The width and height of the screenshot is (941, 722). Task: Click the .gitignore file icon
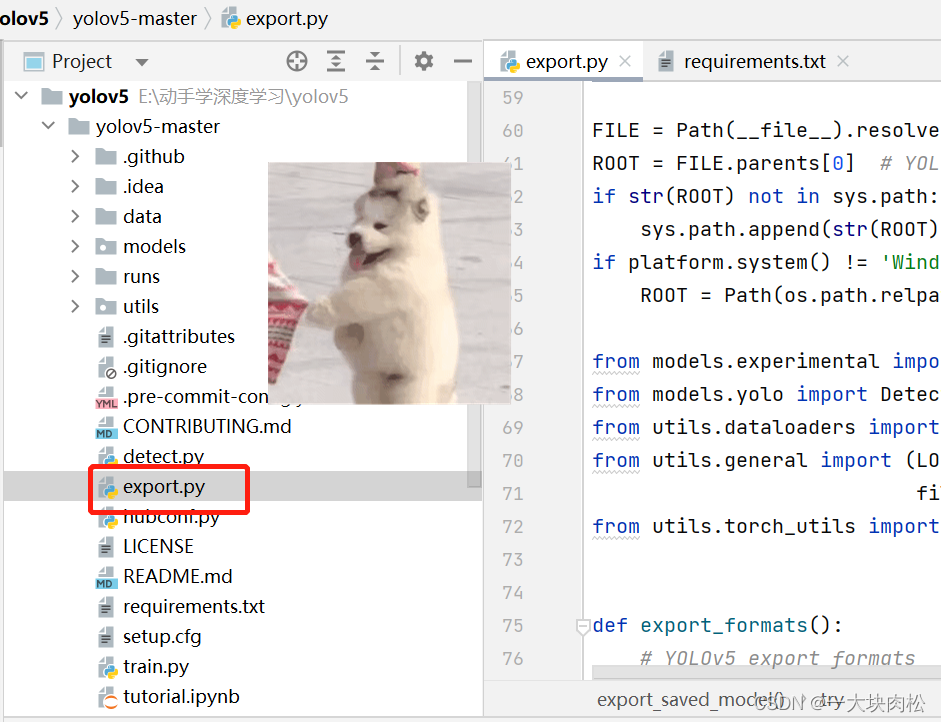(107, 367)
